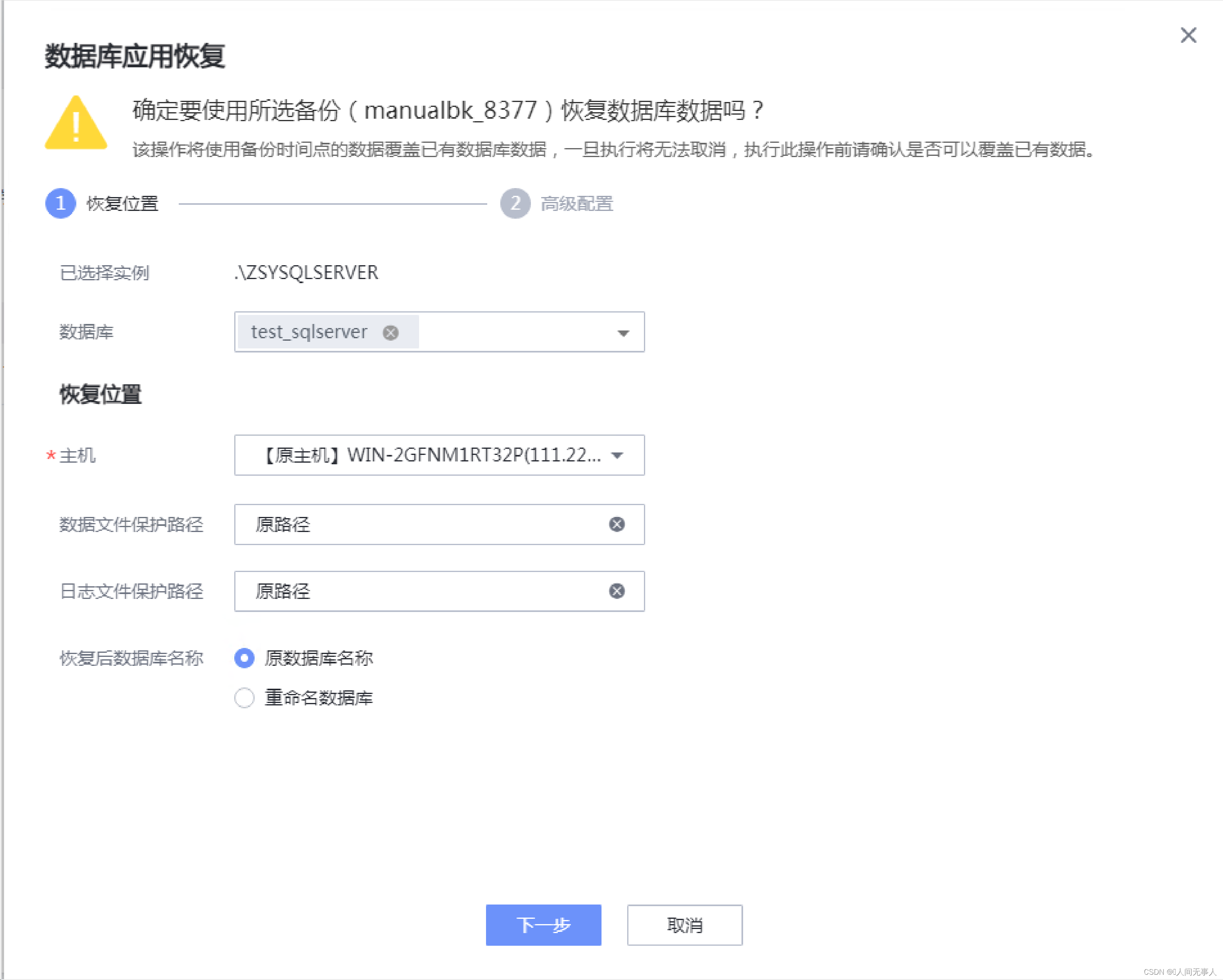Focus the 日志文件保护路径 input

tap(439, 591)
